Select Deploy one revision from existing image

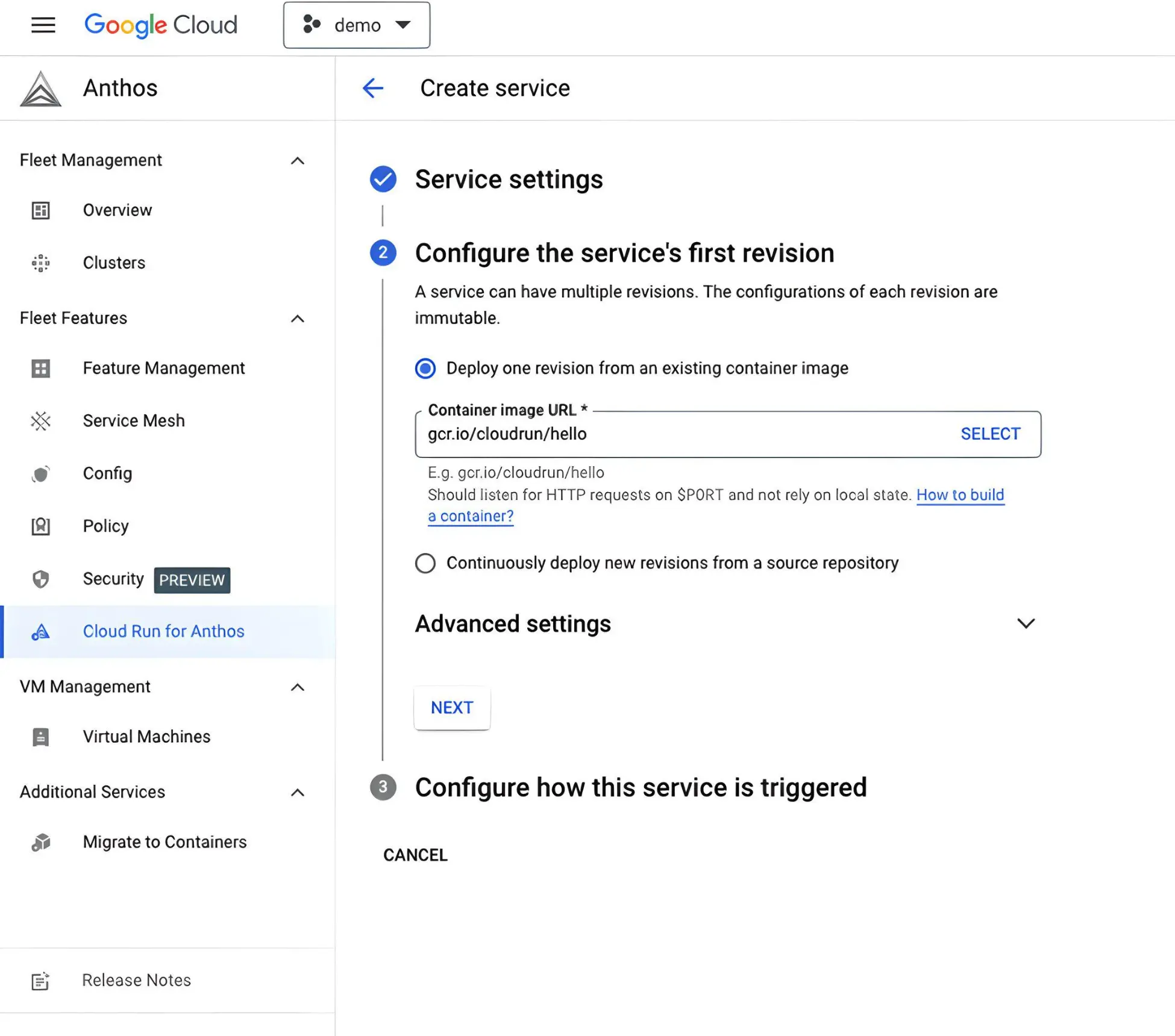(425, 368)
